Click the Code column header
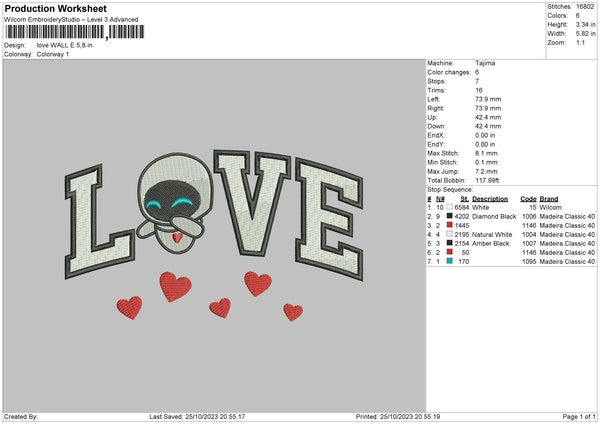 coord(529,198)
